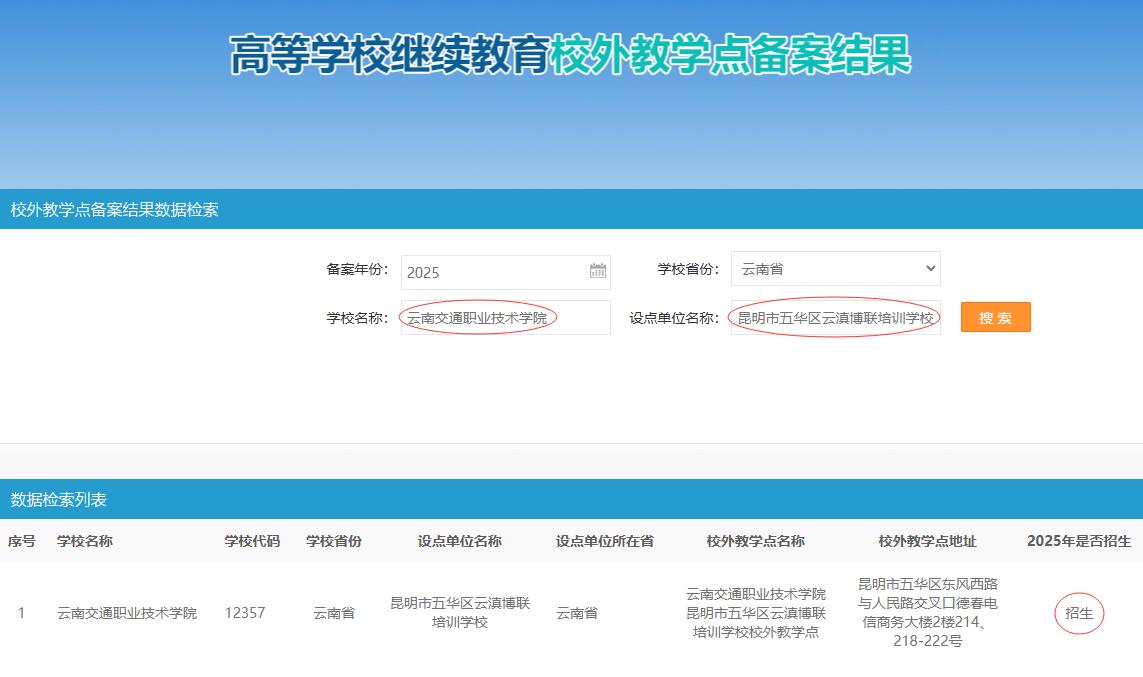This screenshot has height=677, width=1143.
Task: Click the 学校名称 table column header
Action: pyautogui.click(x=85, y=541)
